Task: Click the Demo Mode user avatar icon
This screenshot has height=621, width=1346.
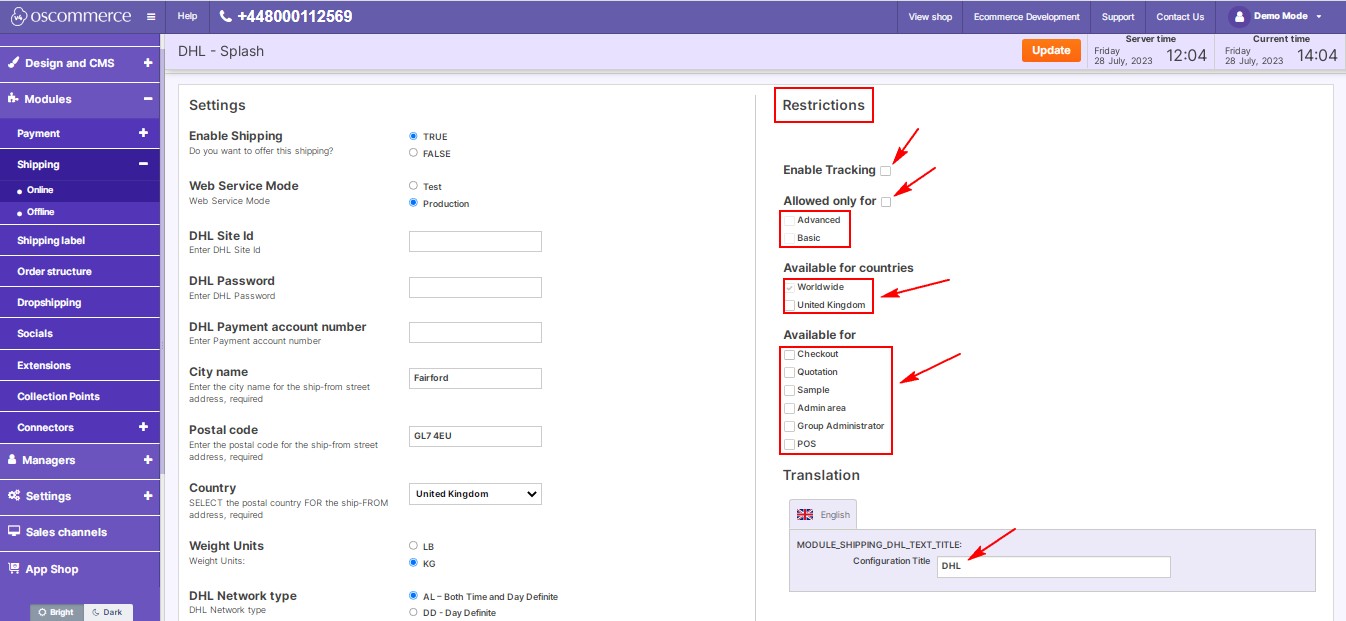Action: (1239, 17)
